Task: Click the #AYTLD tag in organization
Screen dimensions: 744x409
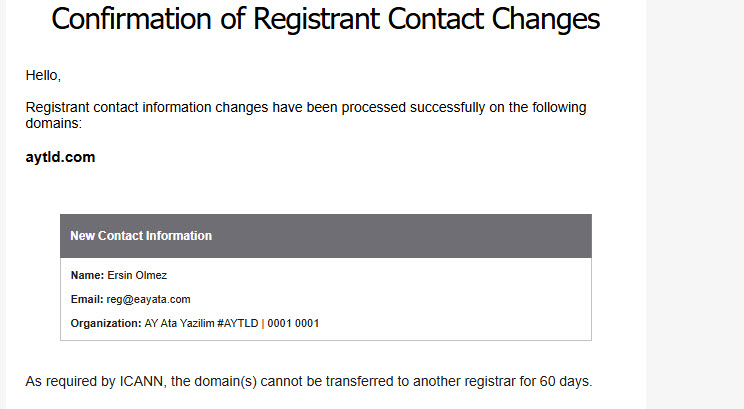Action: (x=238, y=324)
